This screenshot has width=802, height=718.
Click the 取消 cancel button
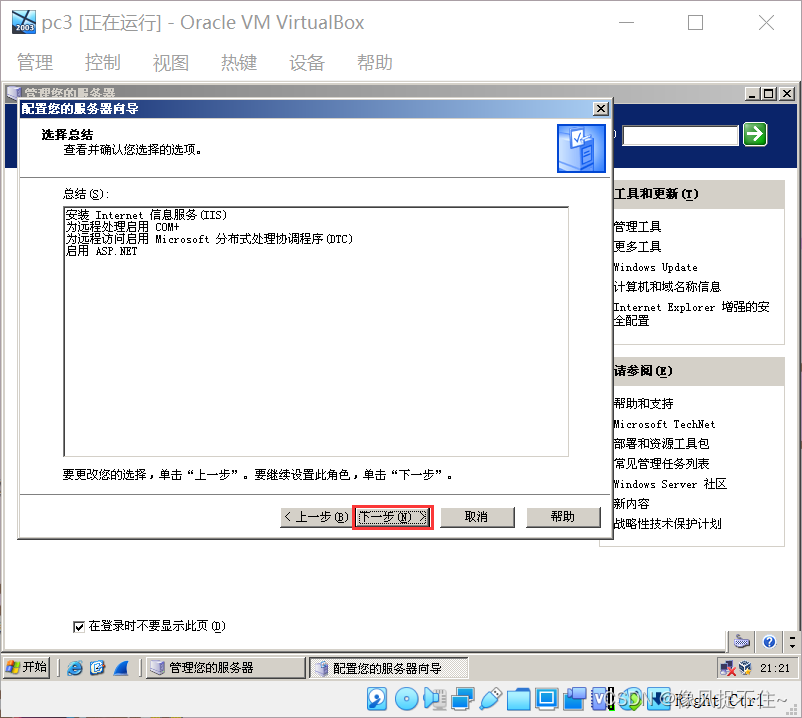point(477,517)
